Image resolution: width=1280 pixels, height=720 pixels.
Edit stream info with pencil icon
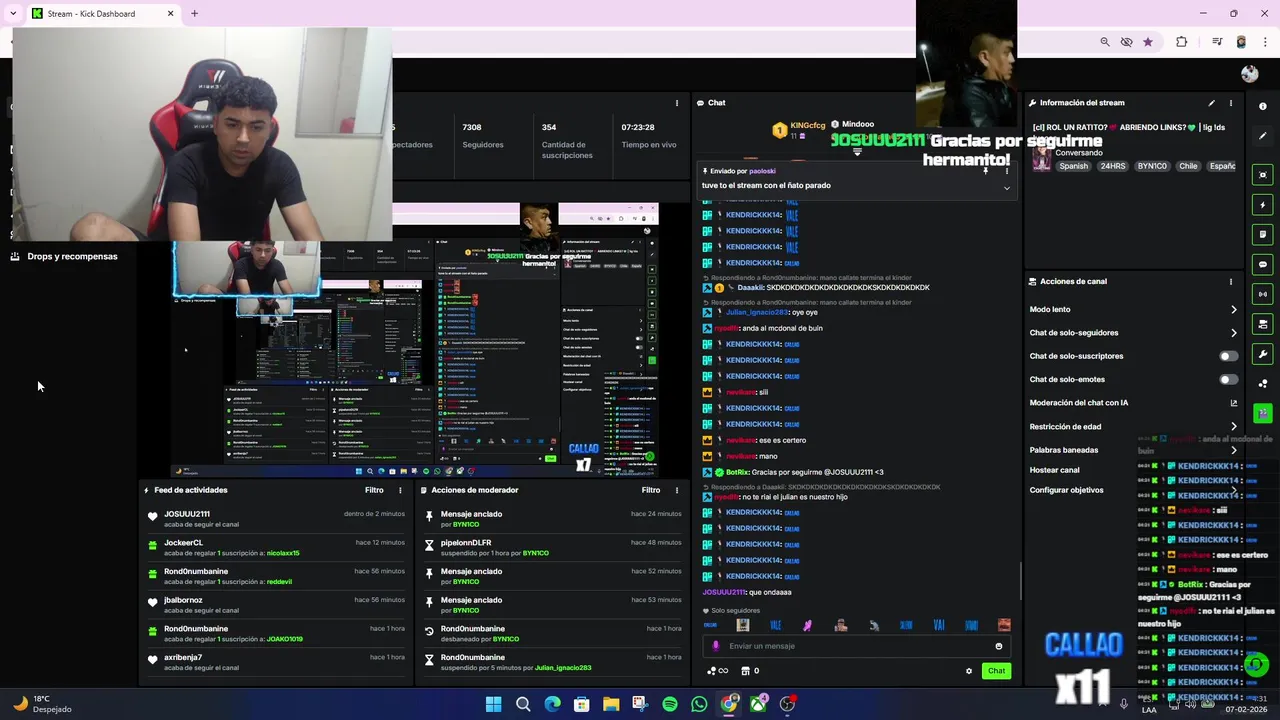(x=1211, y=103)
